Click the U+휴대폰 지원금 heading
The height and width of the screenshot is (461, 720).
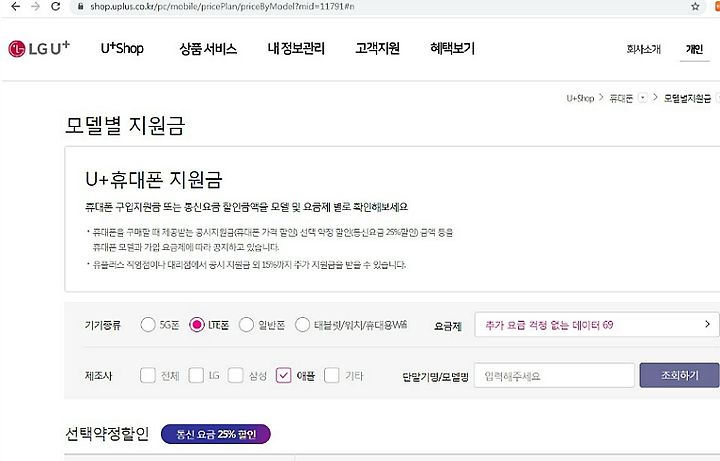point(154,179)
